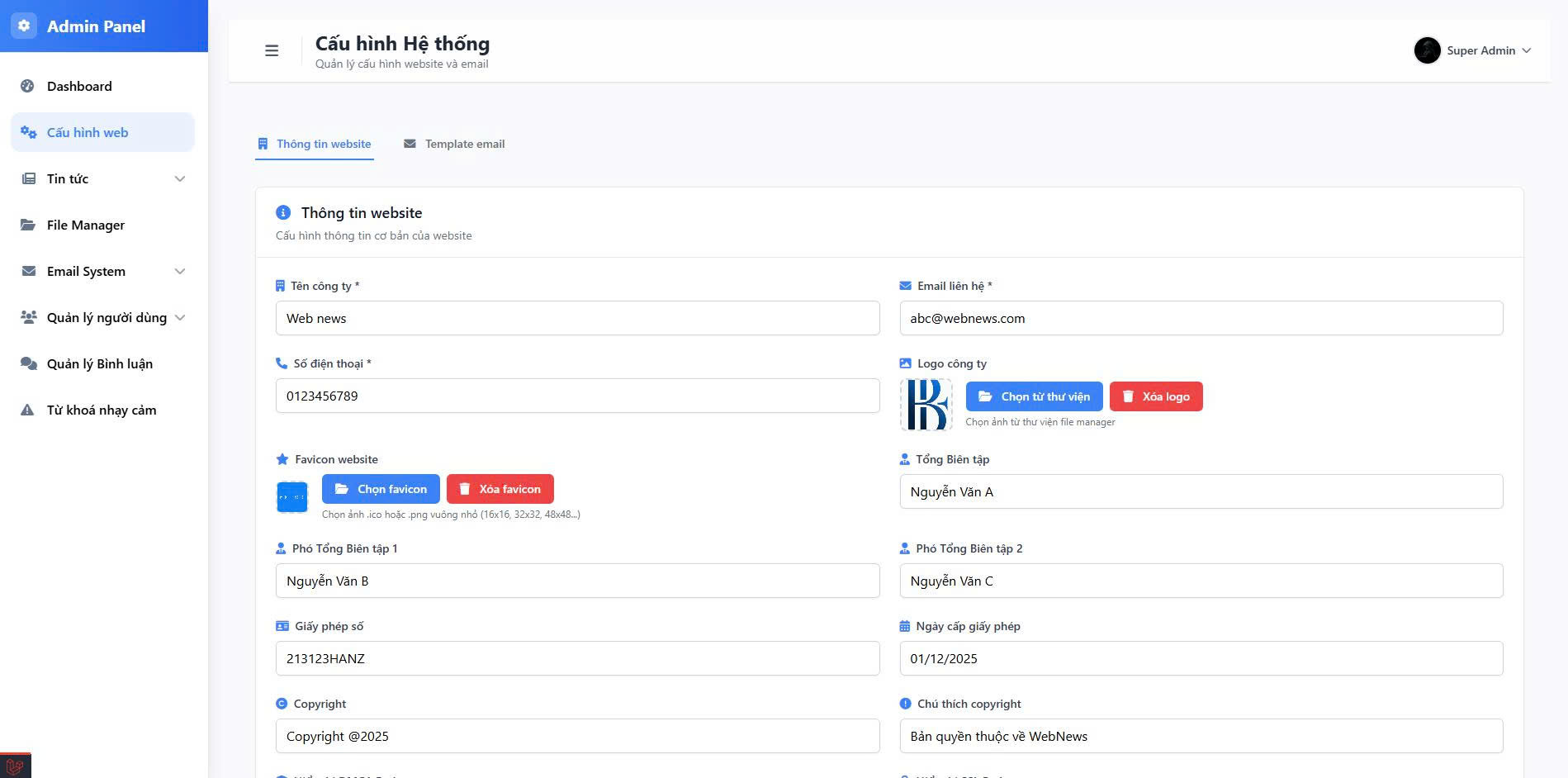1568x778 pixels.
Task: Click the Super Admin profile avatar
Action: coord(1426,50)
